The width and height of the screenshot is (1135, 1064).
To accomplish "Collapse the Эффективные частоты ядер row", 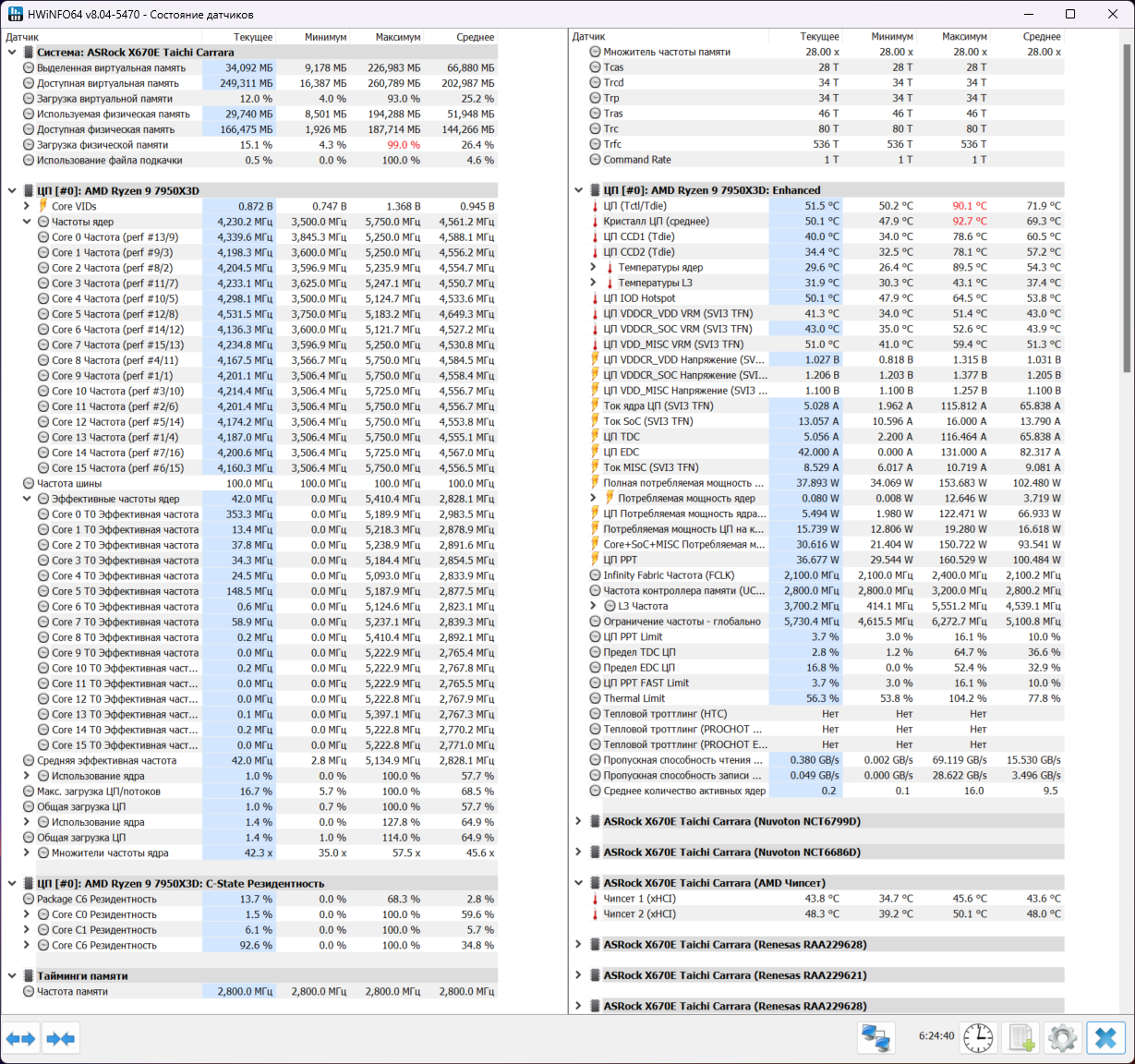I will point(27,499).
